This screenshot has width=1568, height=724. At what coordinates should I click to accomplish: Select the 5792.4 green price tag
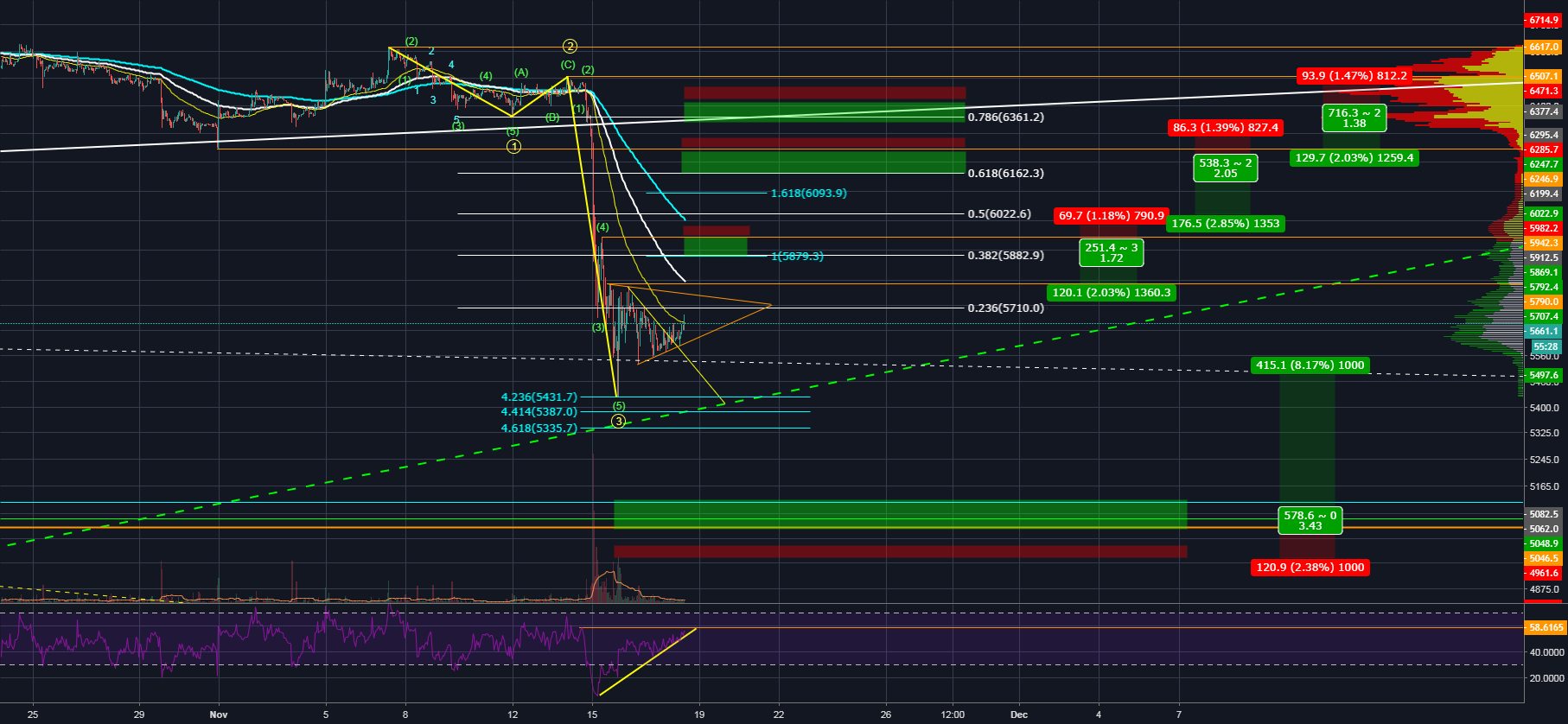pos(1544,287)
